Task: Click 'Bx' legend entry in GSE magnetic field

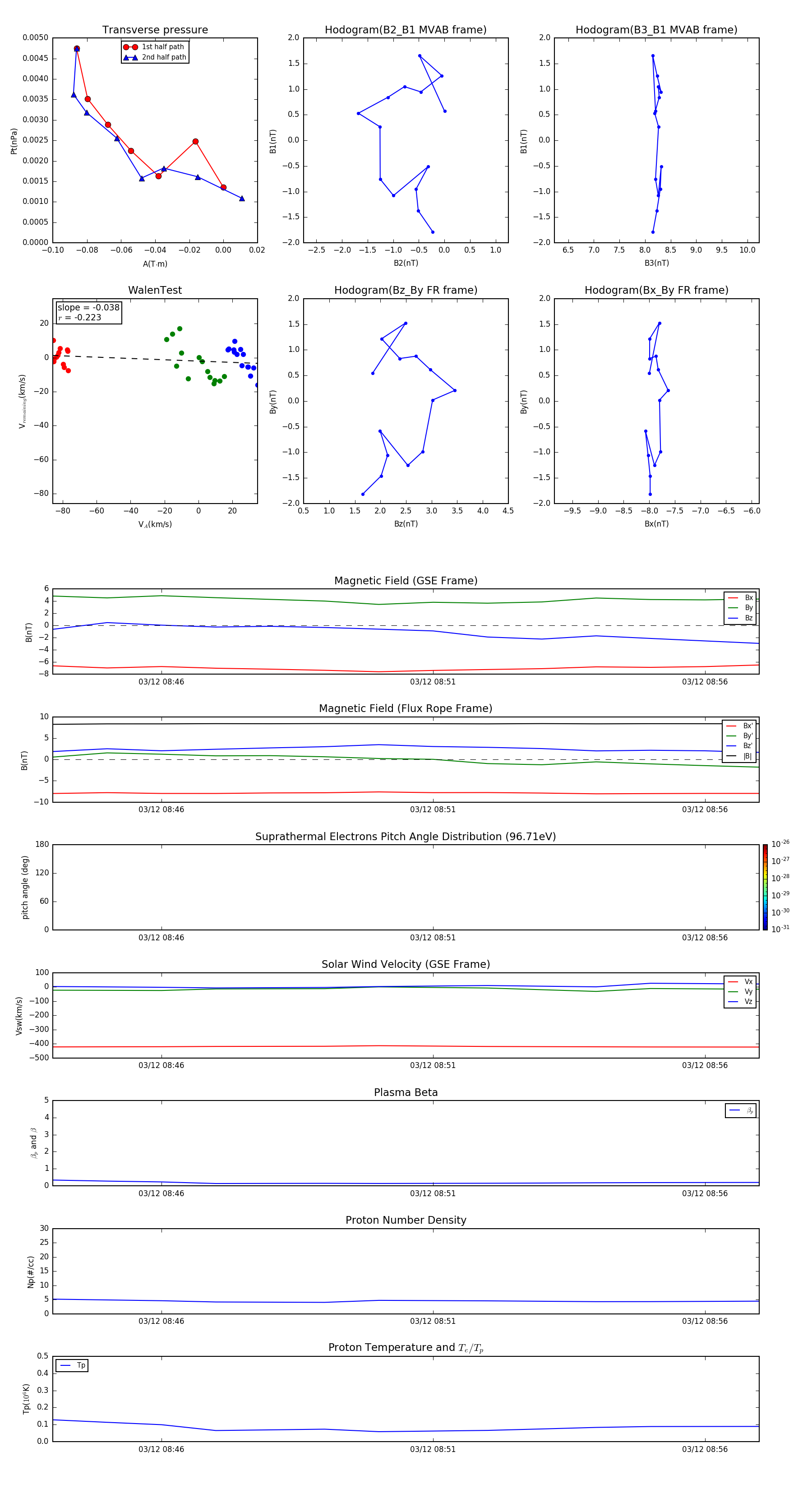Action: pyautogui.click(x=740, y=598)
